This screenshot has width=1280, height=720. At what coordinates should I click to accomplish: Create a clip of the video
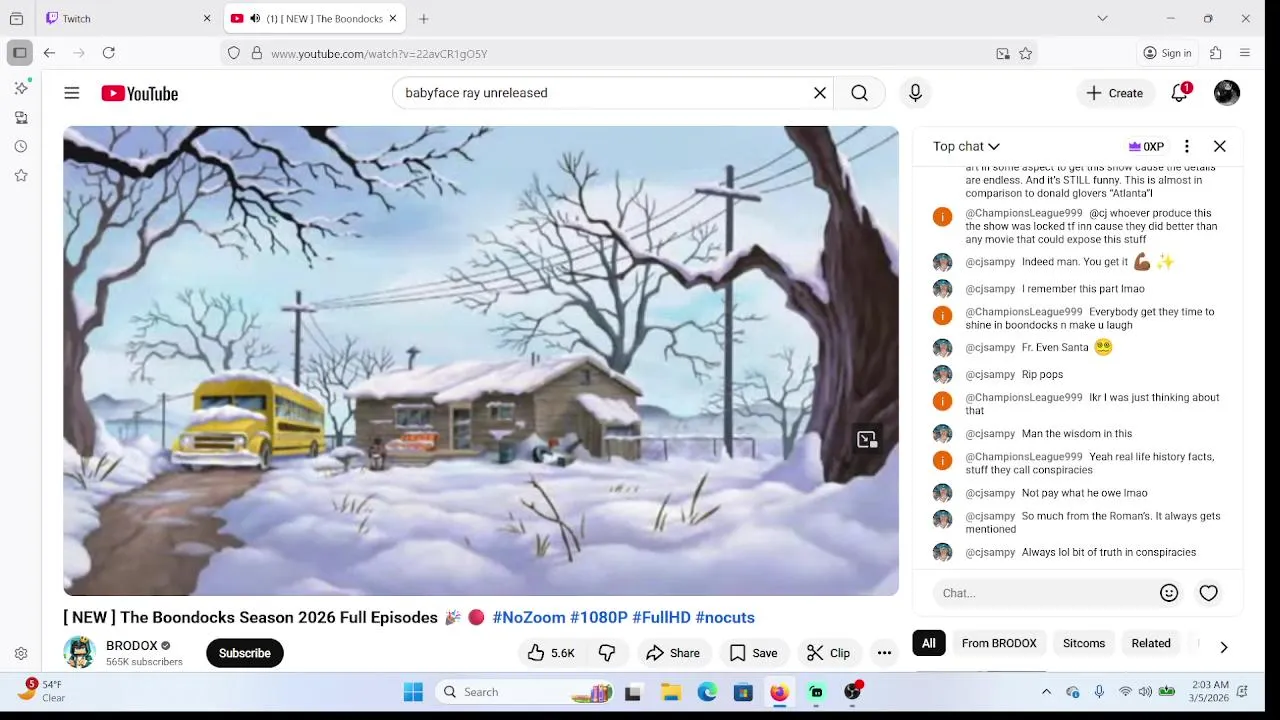[828, 653]
